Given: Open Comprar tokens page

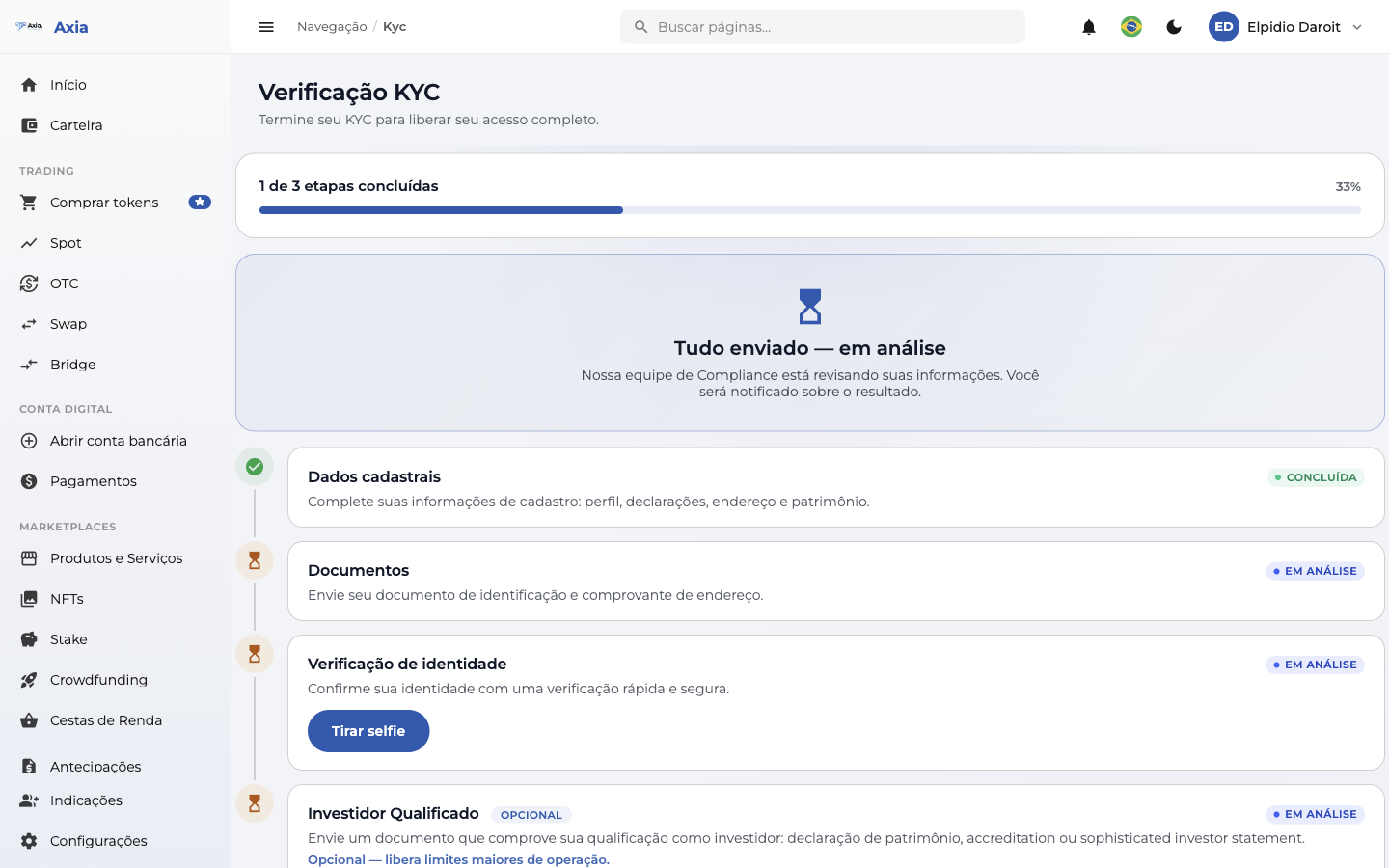Looking at the screenshot, I should click(x=116, y=203).
